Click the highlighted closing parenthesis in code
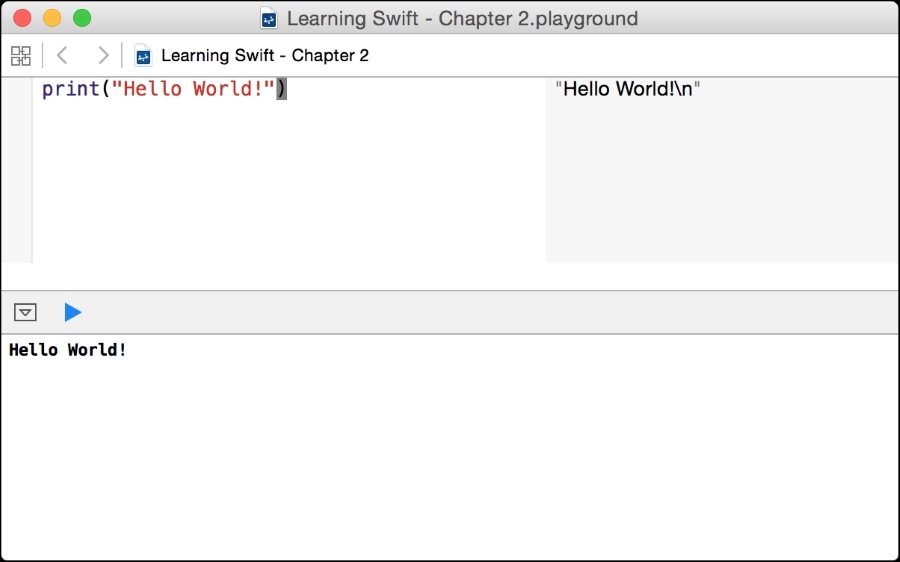The height and width of the screenshot is (562, 900). (x=281, y=89)
